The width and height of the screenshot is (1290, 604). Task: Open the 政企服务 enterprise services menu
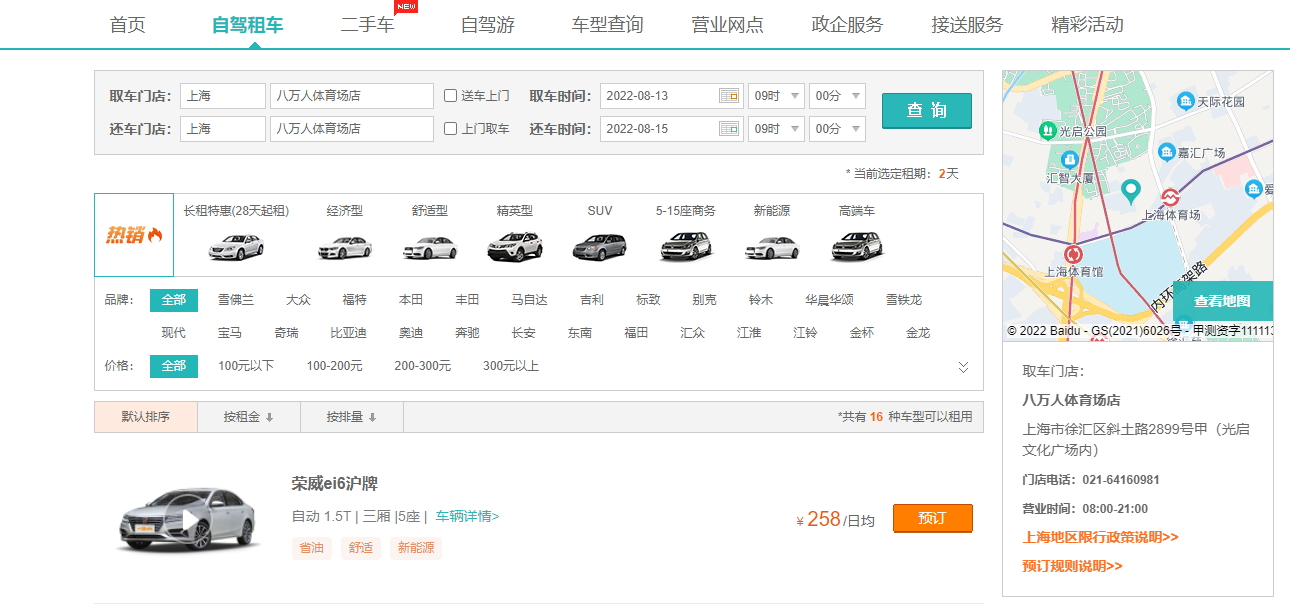click(848, 25)
